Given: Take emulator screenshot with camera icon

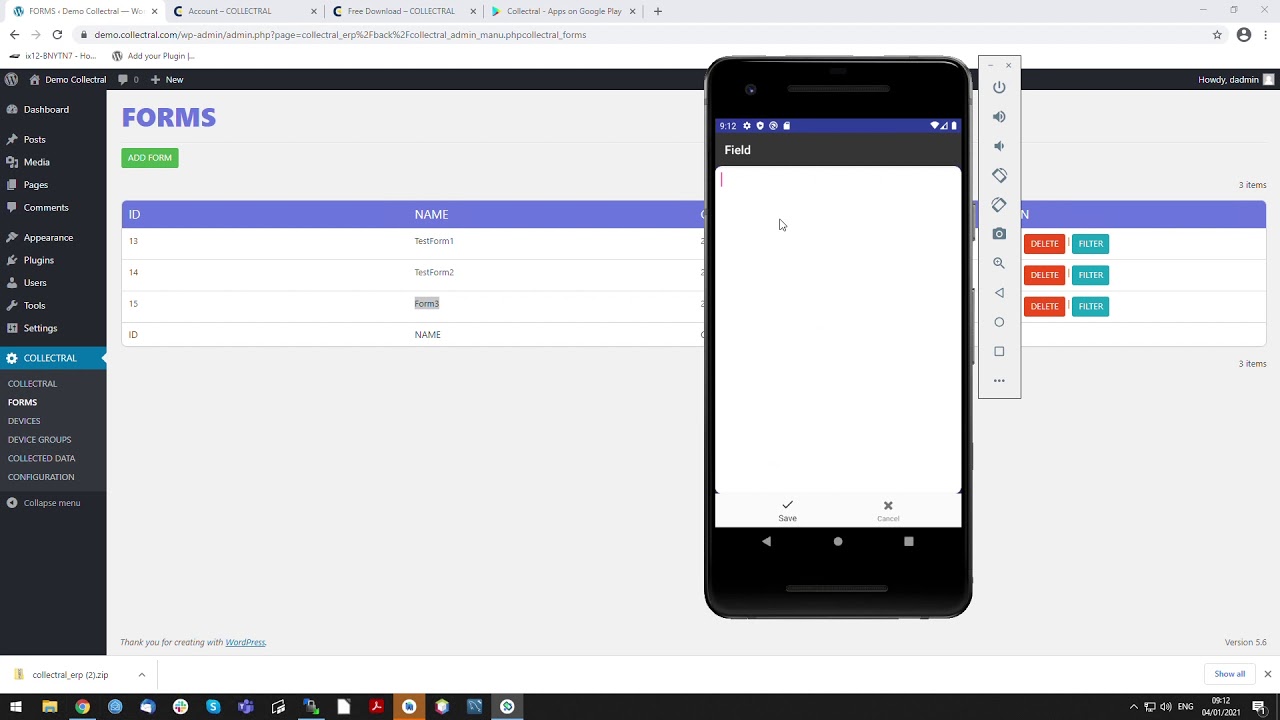Looking at the screenshot, I should pos(999,234).
